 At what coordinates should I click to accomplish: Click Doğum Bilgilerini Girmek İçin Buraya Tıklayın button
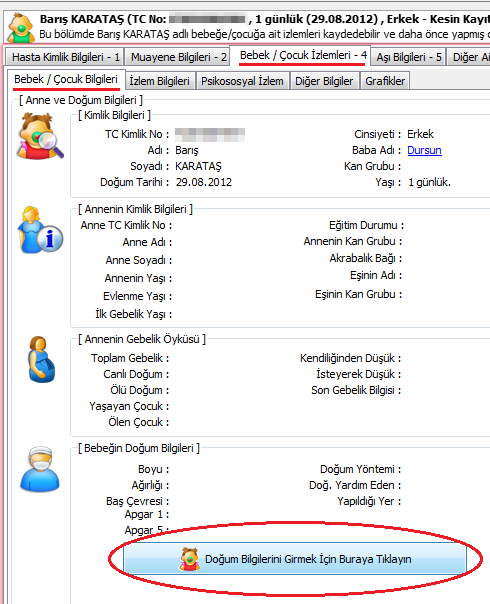295,559
